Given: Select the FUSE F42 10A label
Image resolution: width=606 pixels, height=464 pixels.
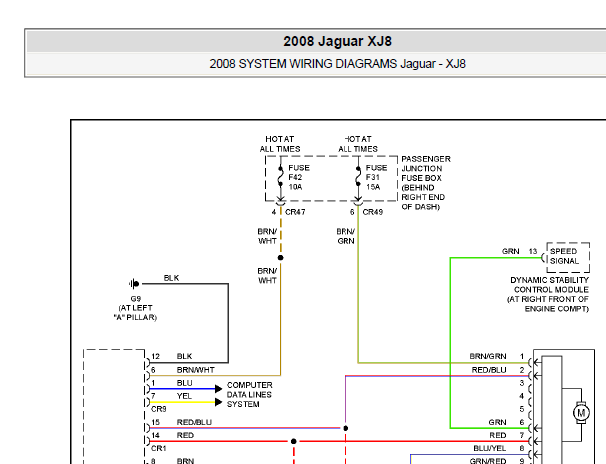Looking at the screenshot, I should pyautogui.click(x=299, y=177).
